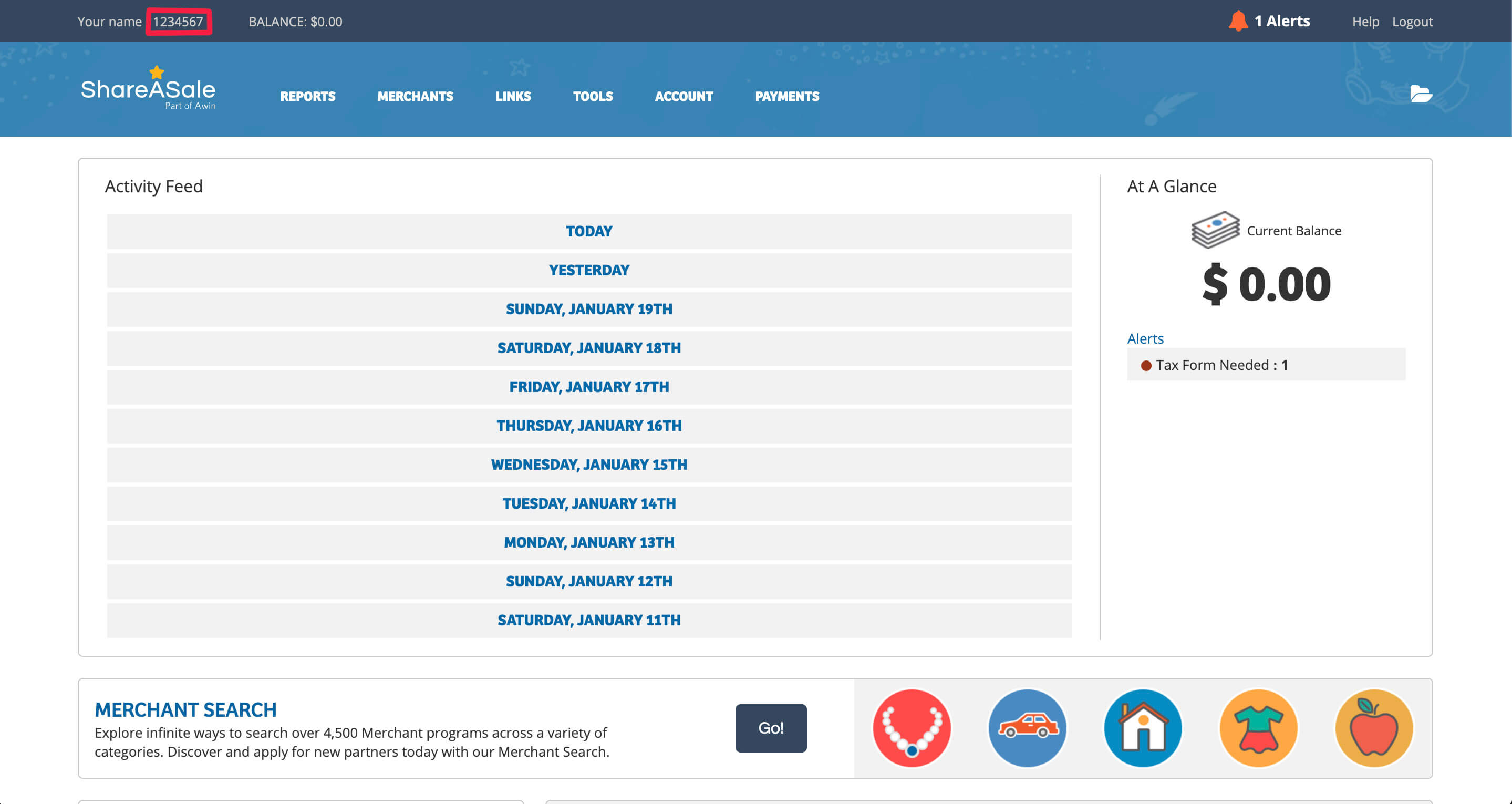Open the Help link
The image size is (1512, 804).
pos(1365,22)
